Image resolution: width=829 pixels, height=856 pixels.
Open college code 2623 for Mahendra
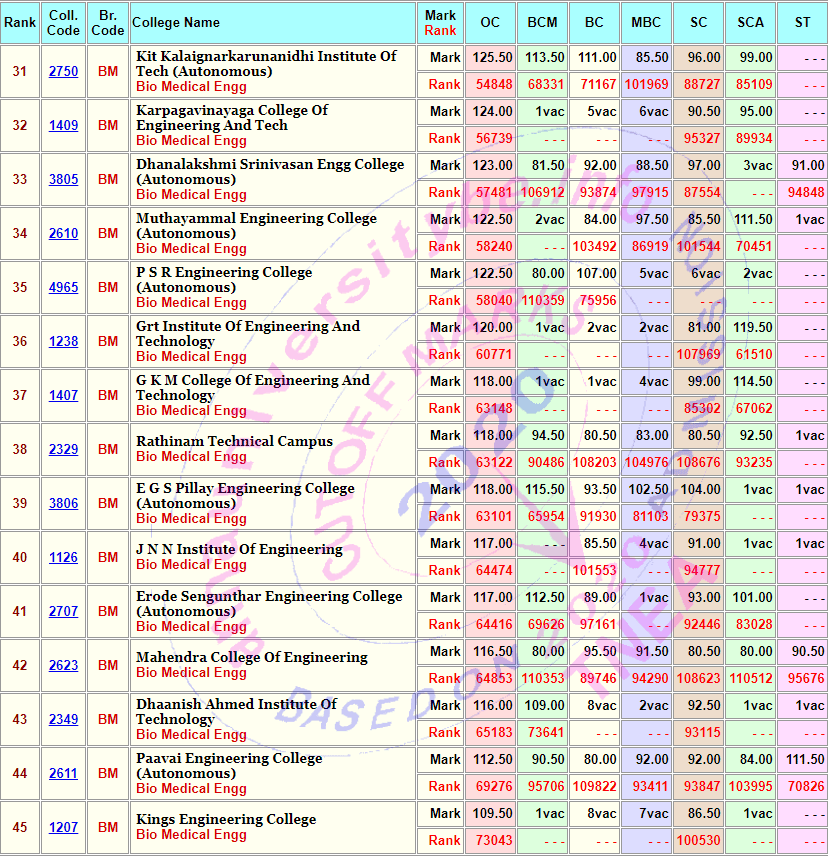pyautogui.click(x=63, y=666)
